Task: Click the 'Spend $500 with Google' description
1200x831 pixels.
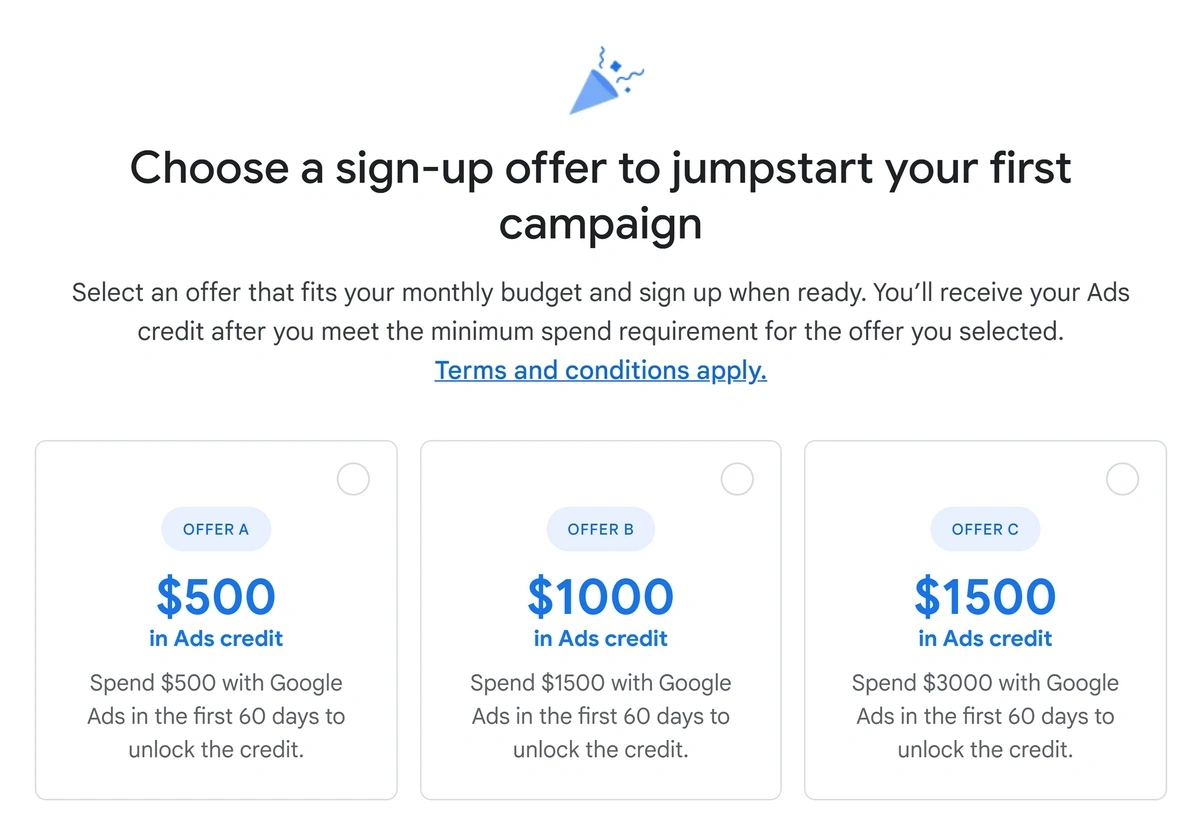Action: pos(216,716)
